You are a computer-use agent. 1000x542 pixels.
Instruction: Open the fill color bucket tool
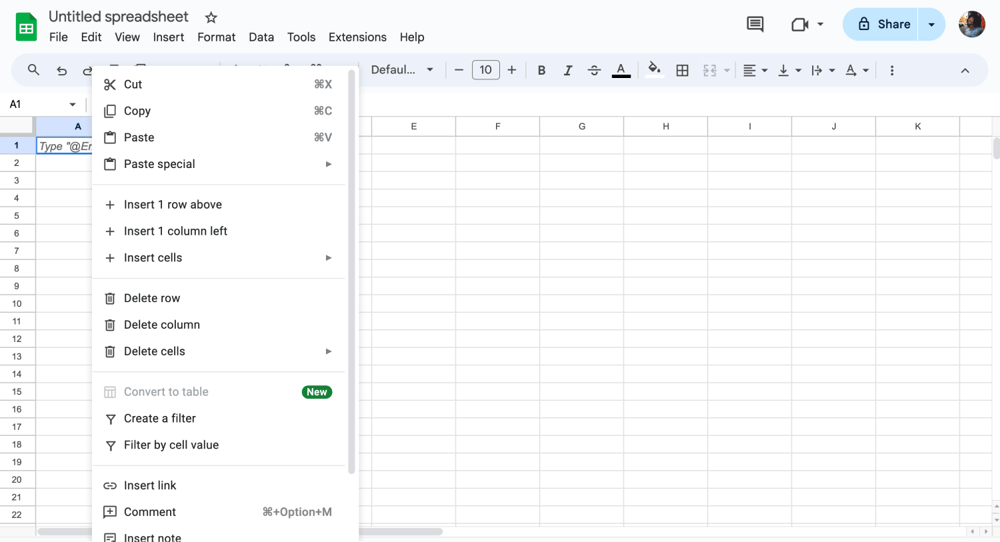click(x=654, y=70)
